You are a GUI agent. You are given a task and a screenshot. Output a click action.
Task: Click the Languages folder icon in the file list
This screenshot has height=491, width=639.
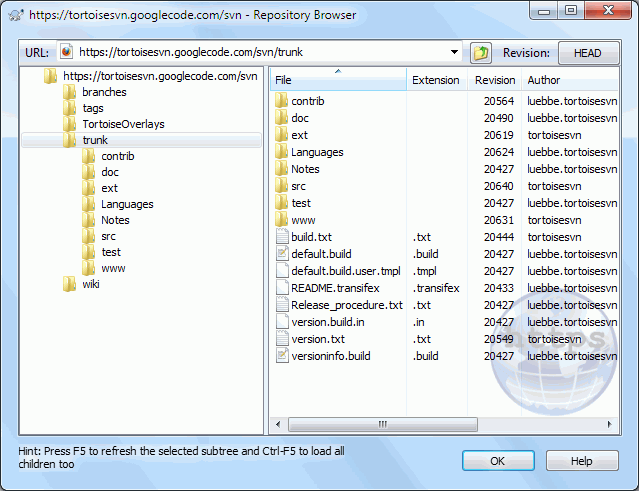[x=282, y=152]
